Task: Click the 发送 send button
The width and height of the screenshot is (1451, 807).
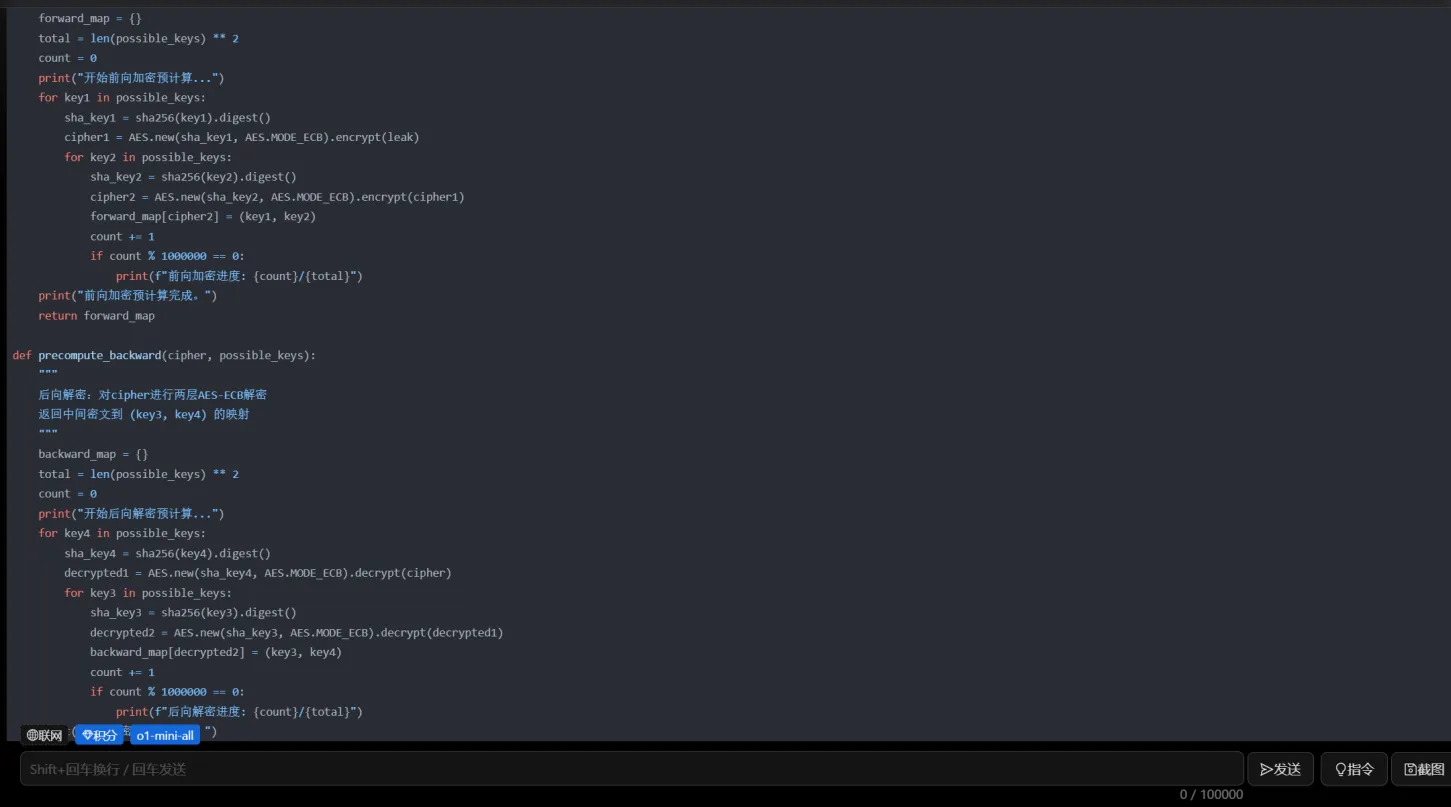Action: 1280,769
